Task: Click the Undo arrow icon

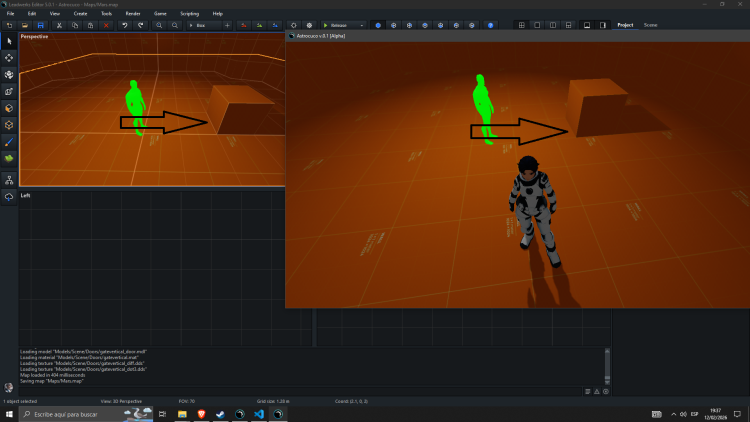Action: point(124,24)
